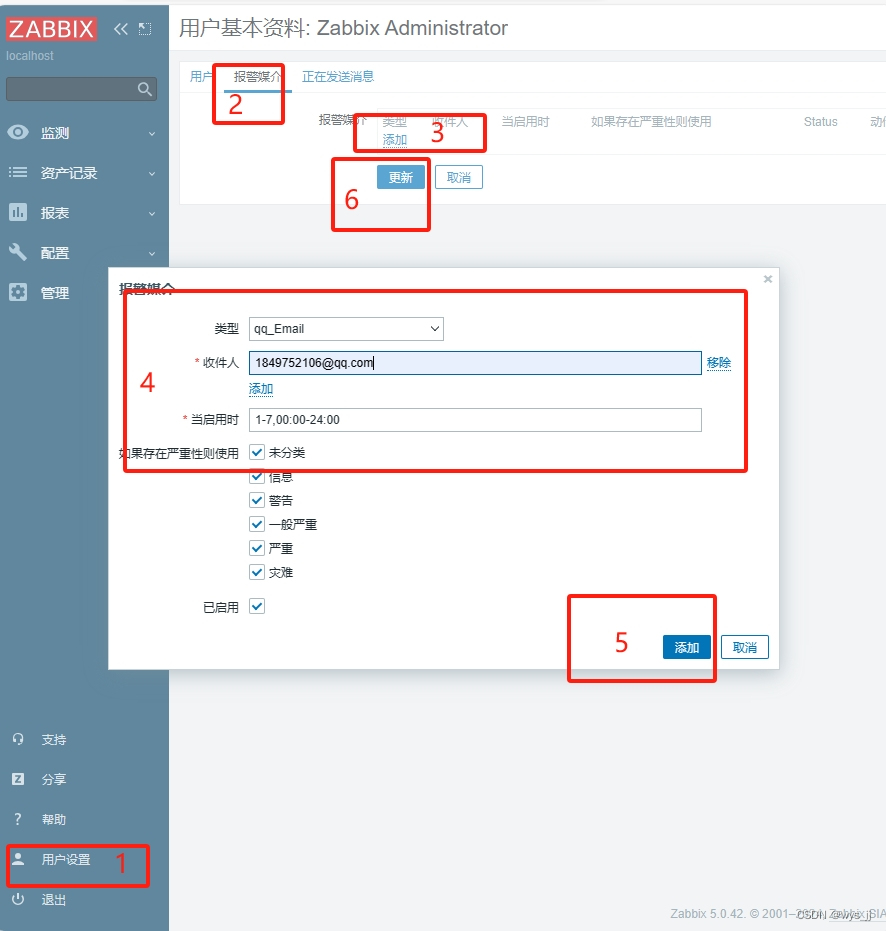
Task: Click the 帮助 question mark icon
Action: (x=18, y=819)
